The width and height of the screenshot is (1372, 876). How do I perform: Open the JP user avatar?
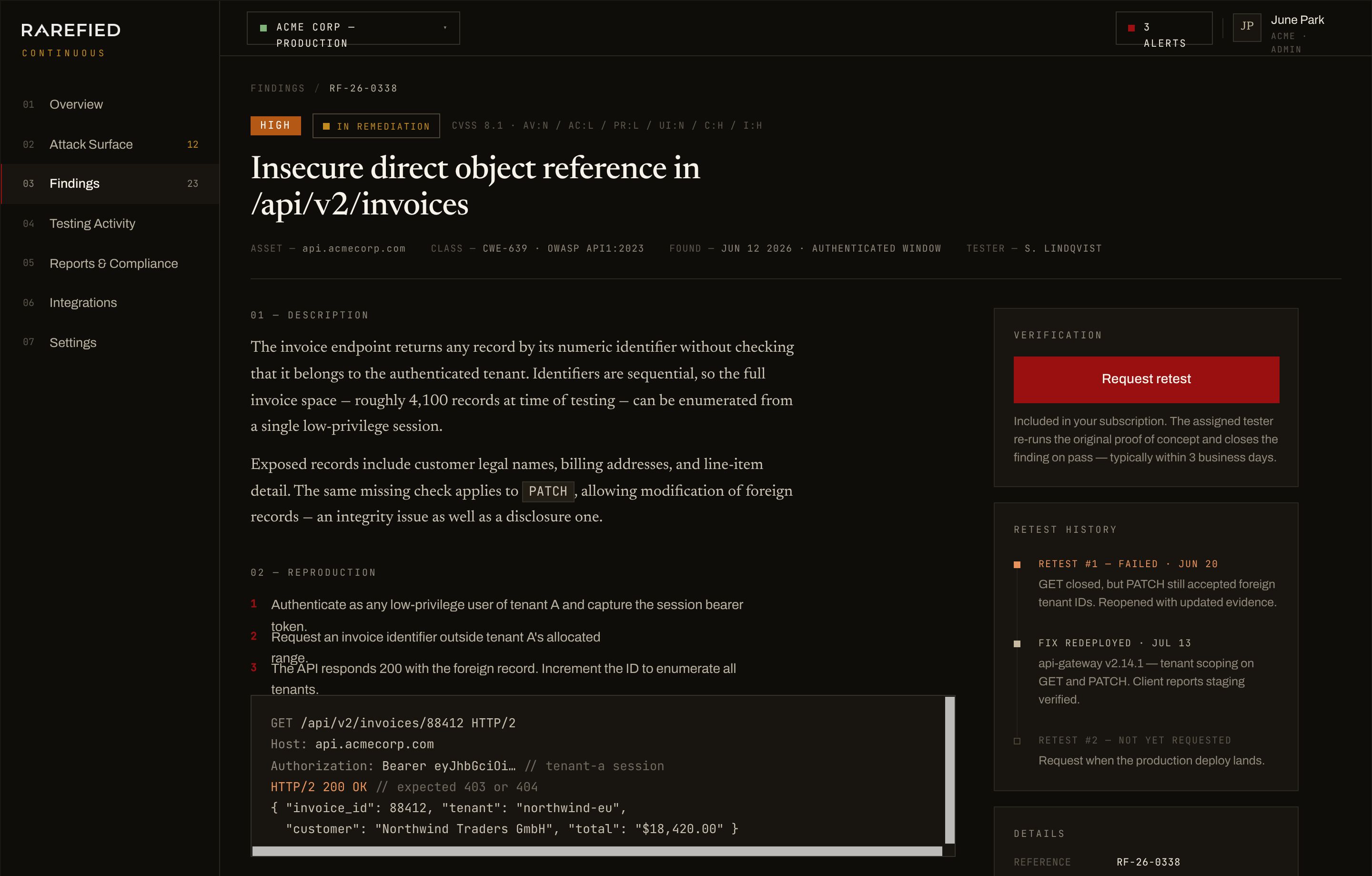(1247, 27)
